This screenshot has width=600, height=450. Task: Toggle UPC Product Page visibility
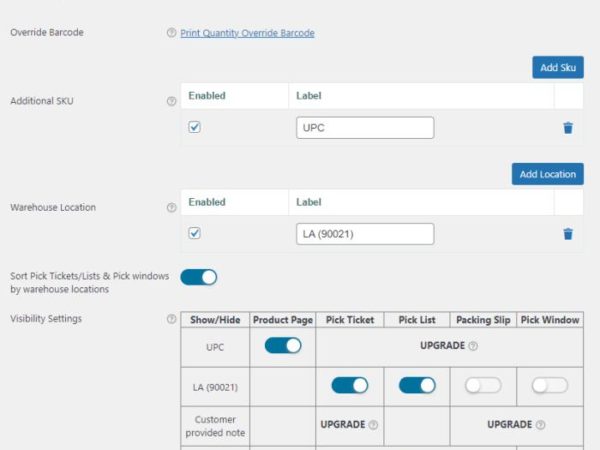(282, 345)
